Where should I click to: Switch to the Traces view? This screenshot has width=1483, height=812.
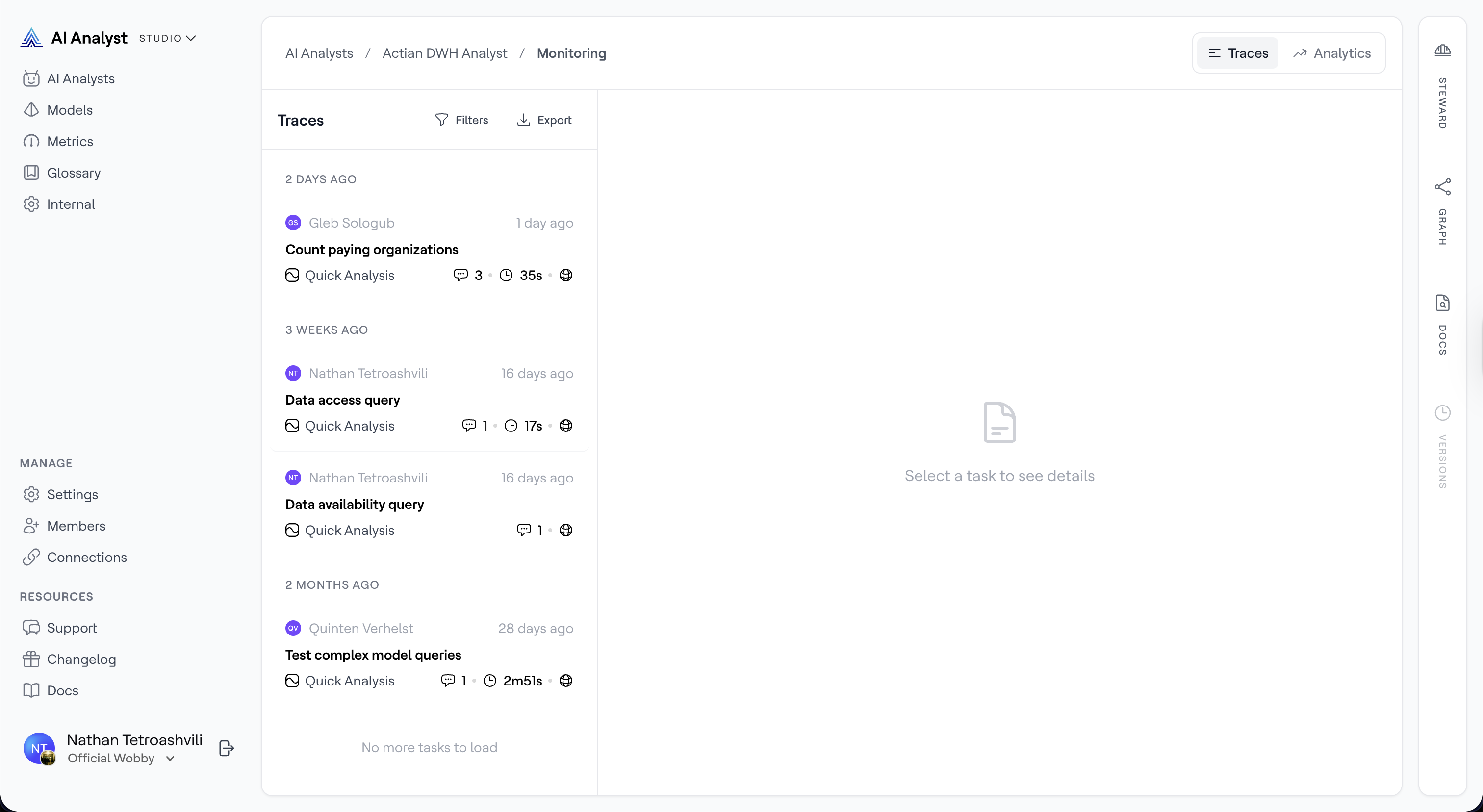pyautogui.click(x=1238, y=53)
